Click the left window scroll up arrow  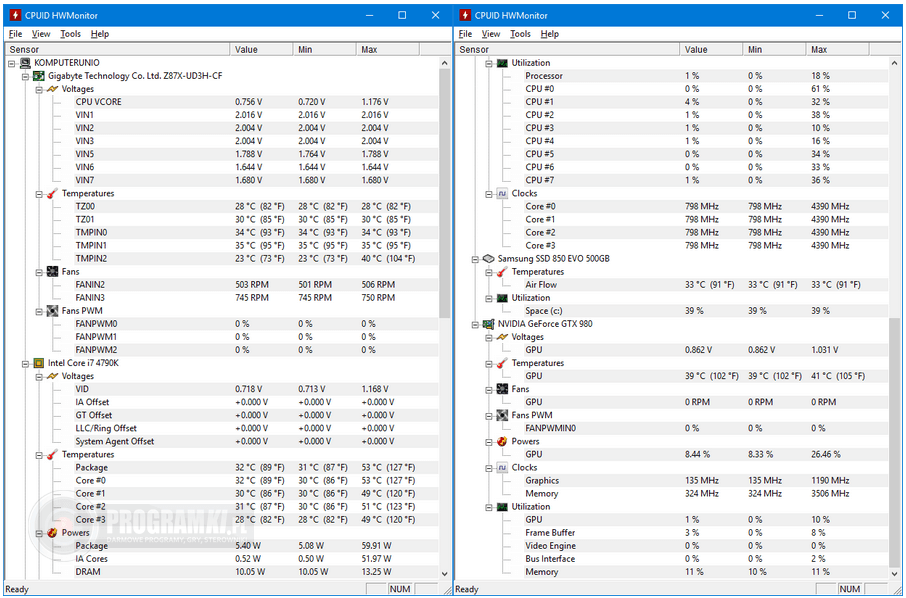pyautogui.click(x=444, y=62)
